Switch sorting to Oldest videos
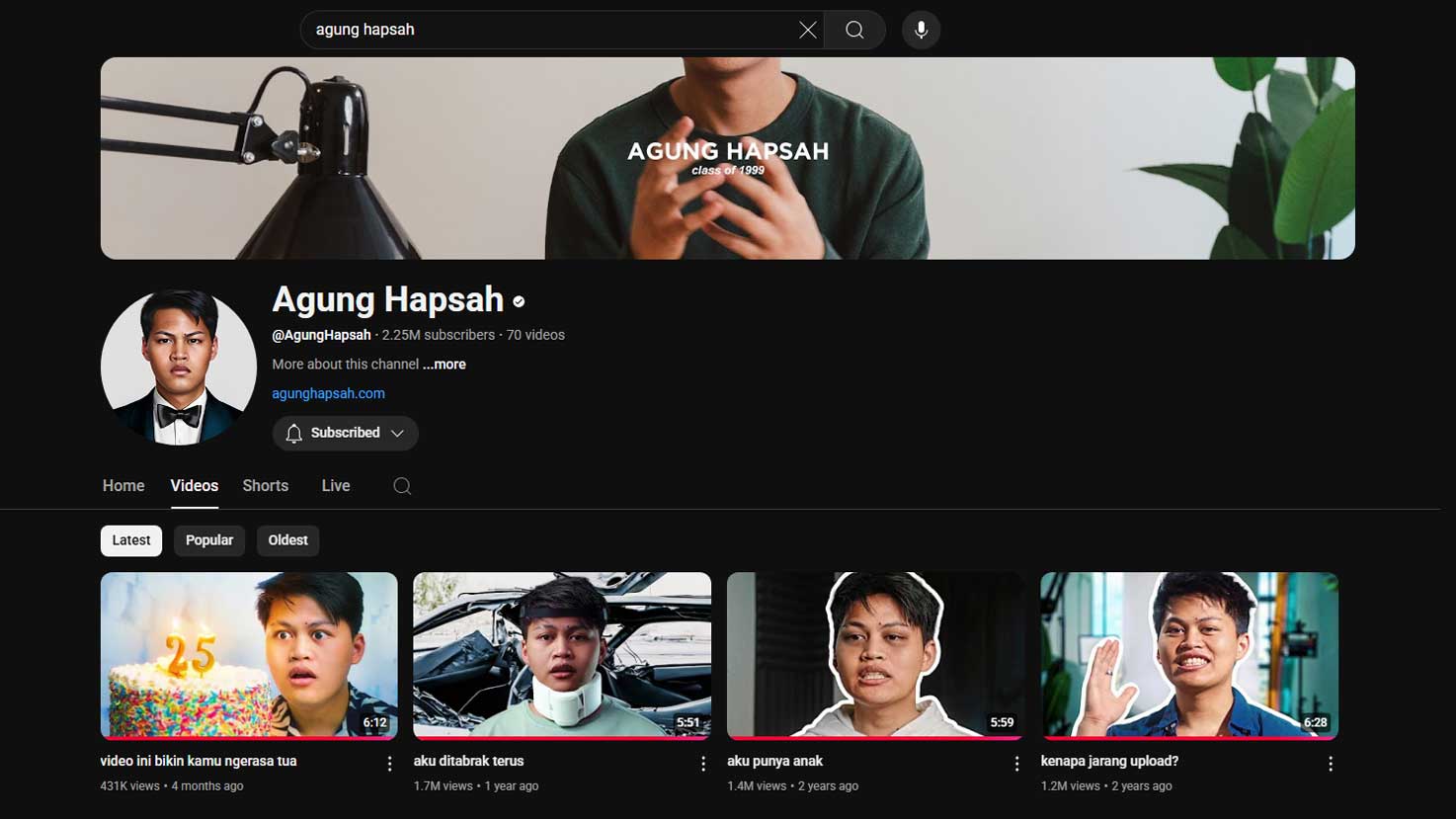This screenshot has height=819, width=1456. point(287,540)
